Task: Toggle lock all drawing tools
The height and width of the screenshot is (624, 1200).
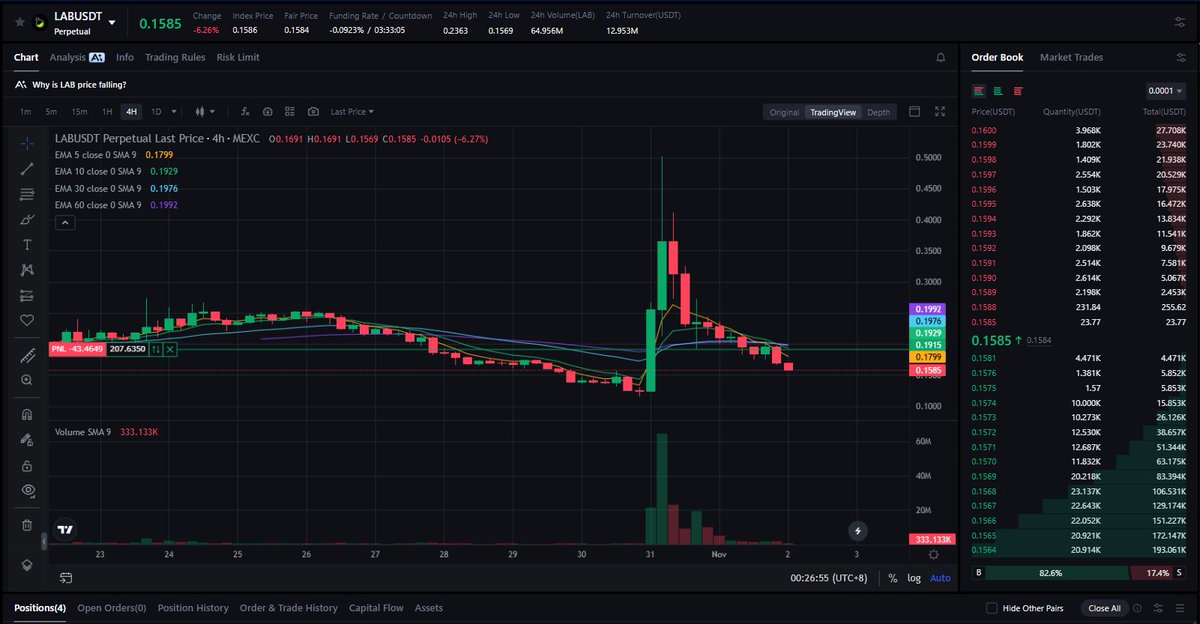Action: [x=27, y=465]
